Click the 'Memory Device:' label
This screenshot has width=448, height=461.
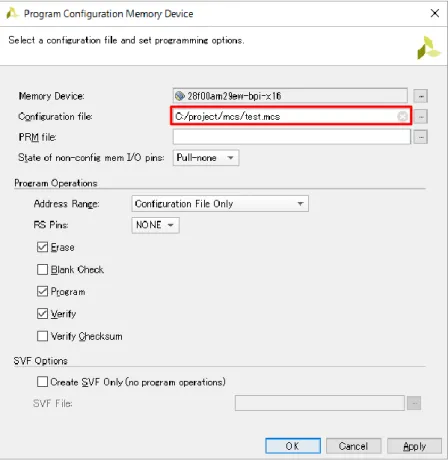(x=51, y=96)
